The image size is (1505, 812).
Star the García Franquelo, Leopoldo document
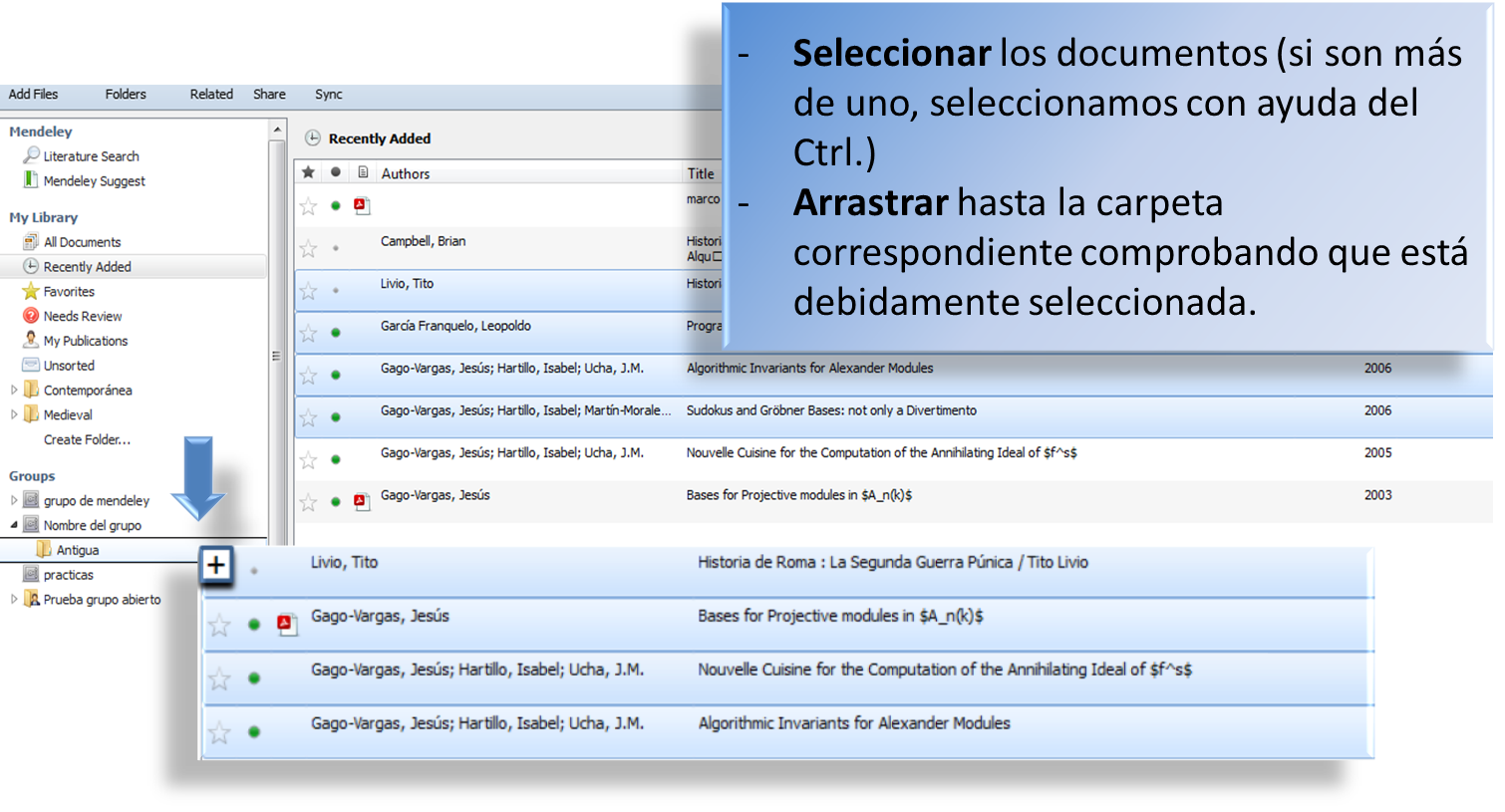pos(309,333)
